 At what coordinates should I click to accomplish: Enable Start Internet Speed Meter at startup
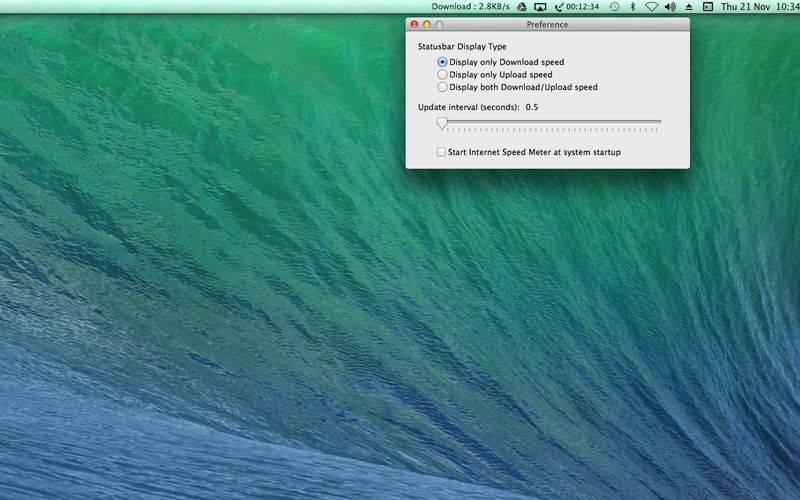441,152
